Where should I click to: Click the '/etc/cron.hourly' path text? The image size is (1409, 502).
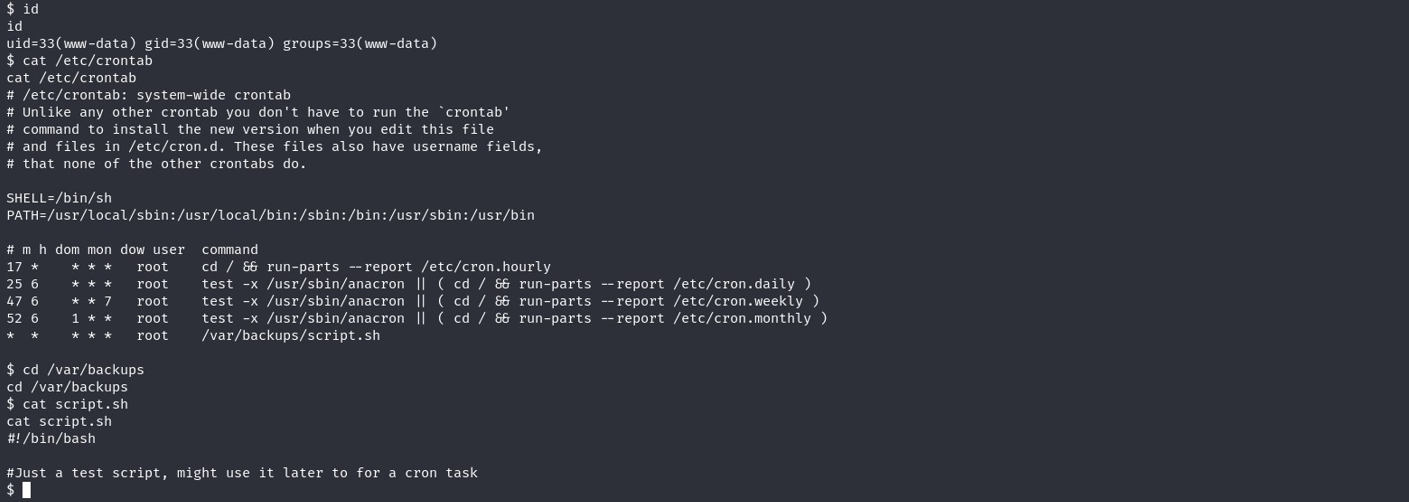pos(486,267)
